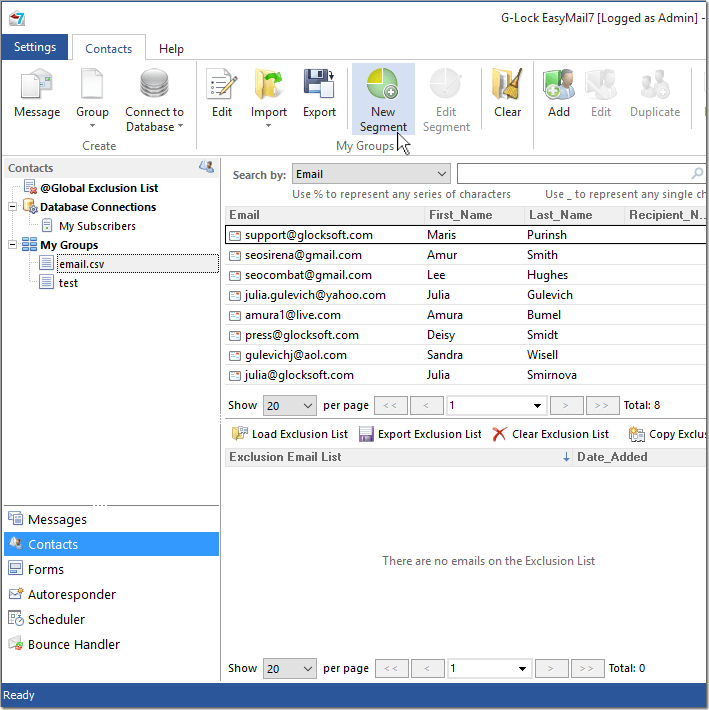Open the Connect to Database menu
The image size is (709, 710).
tap(154, 100)
